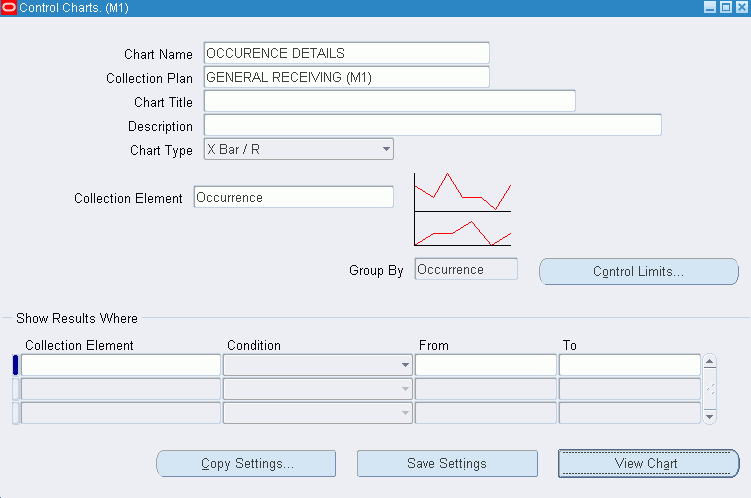Minimize the Control Charts window

pos(710,7)
